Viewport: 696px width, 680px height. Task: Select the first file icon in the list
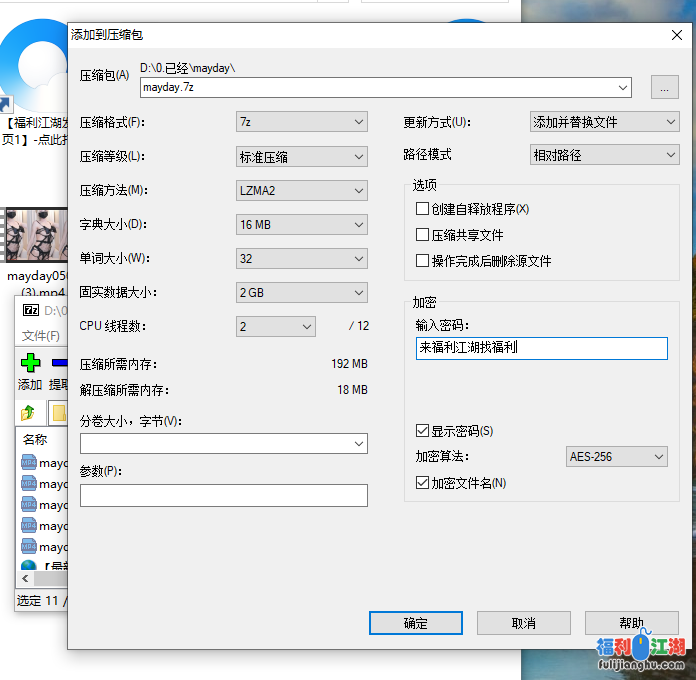pyautogui.click(x=29, y=462)
